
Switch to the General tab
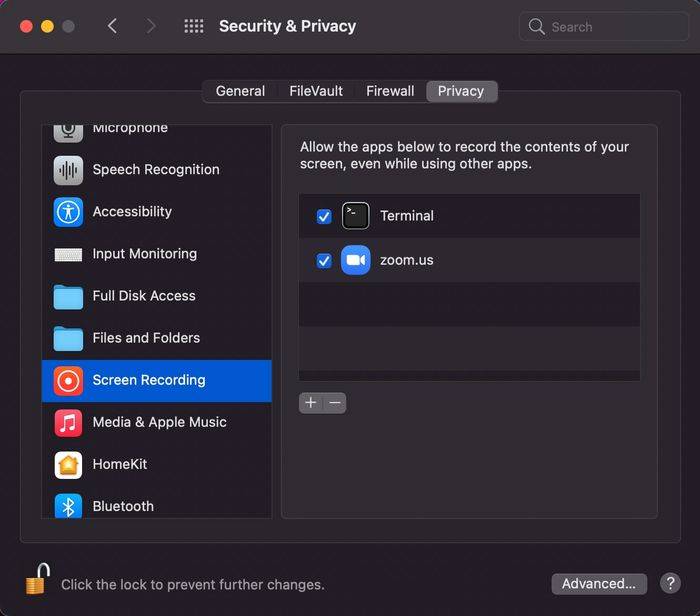[x=240, y=91]
